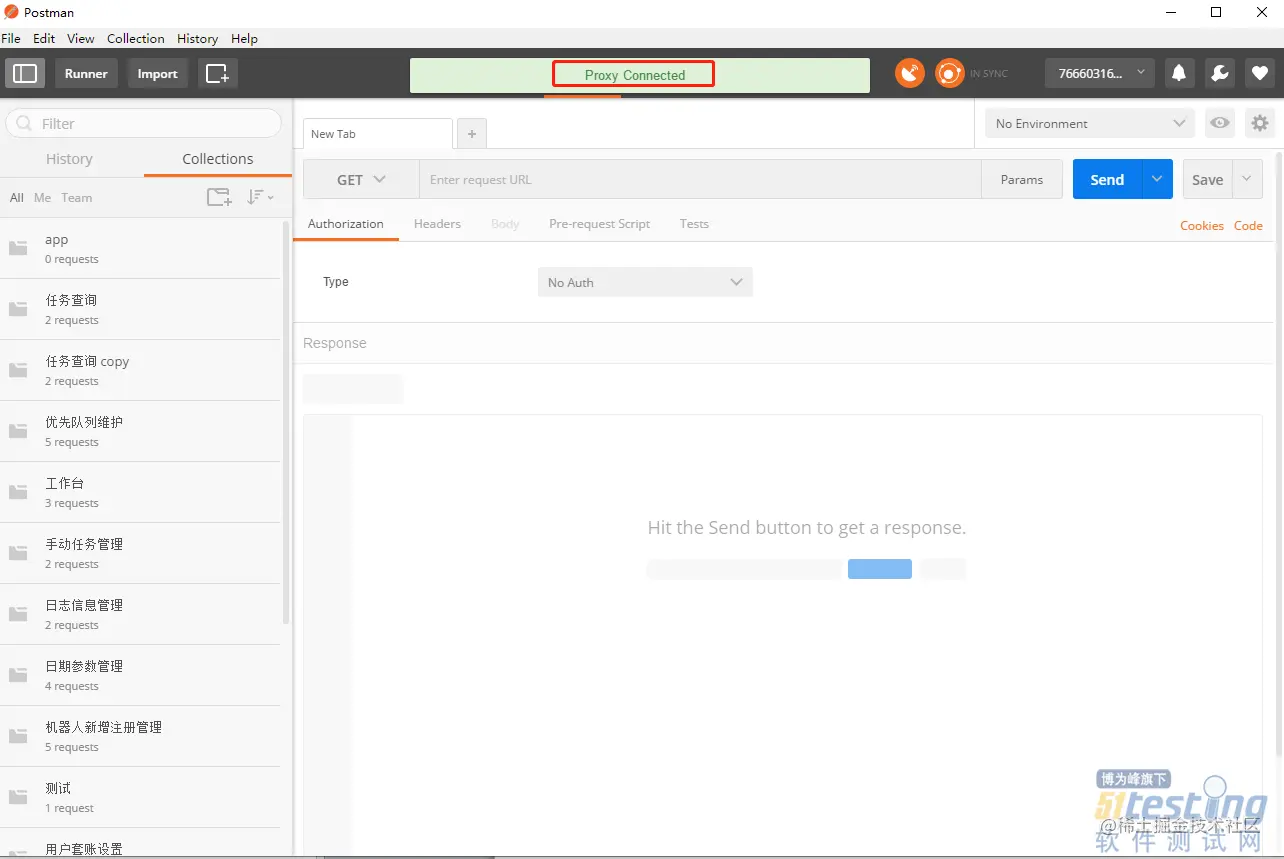Open the 机器人新增注册管理 collection

pos(140,736)
